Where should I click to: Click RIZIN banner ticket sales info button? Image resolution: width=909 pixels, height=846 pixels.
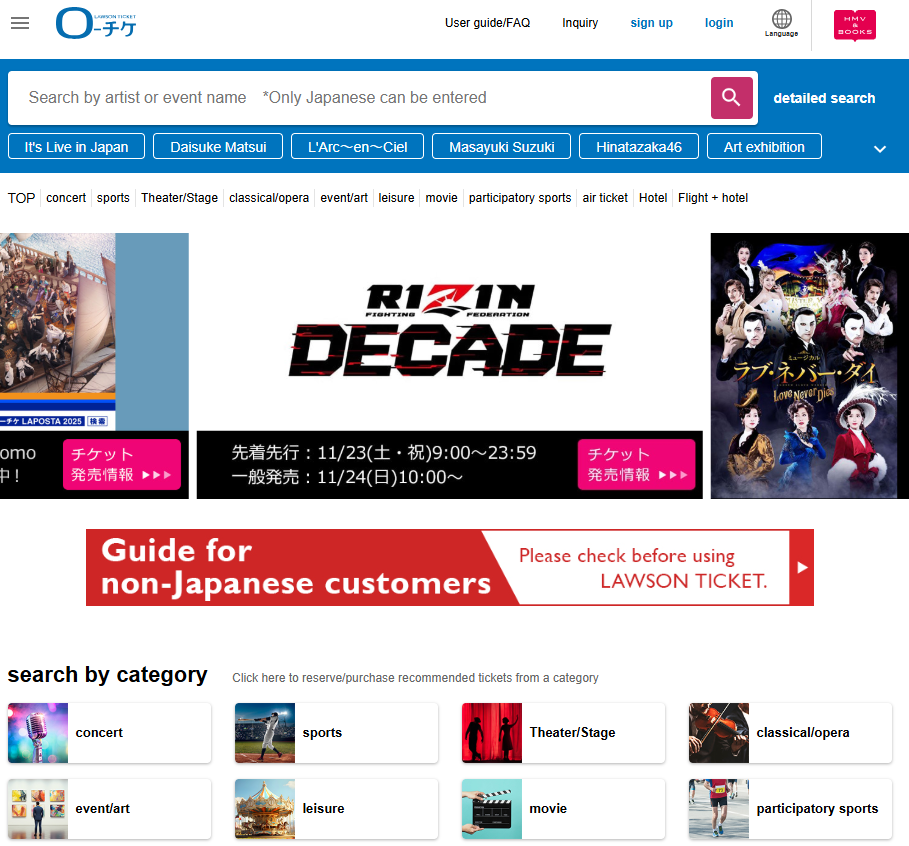[x=637, y=464]
